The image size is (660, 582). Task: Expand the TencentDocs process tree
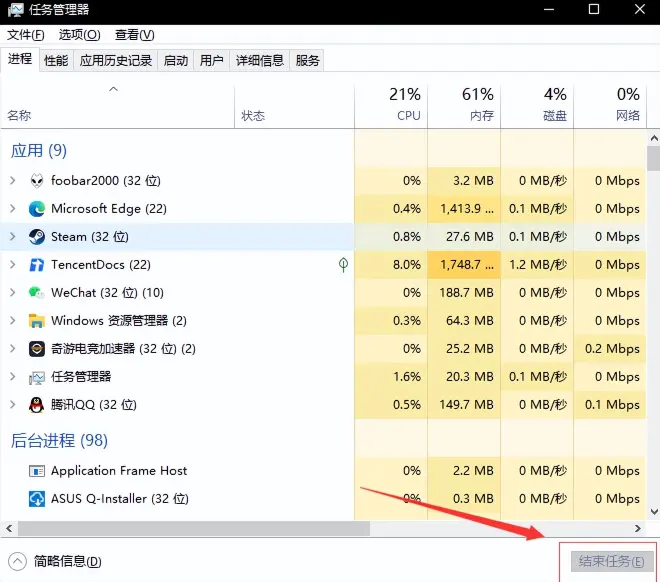(12, 265)
